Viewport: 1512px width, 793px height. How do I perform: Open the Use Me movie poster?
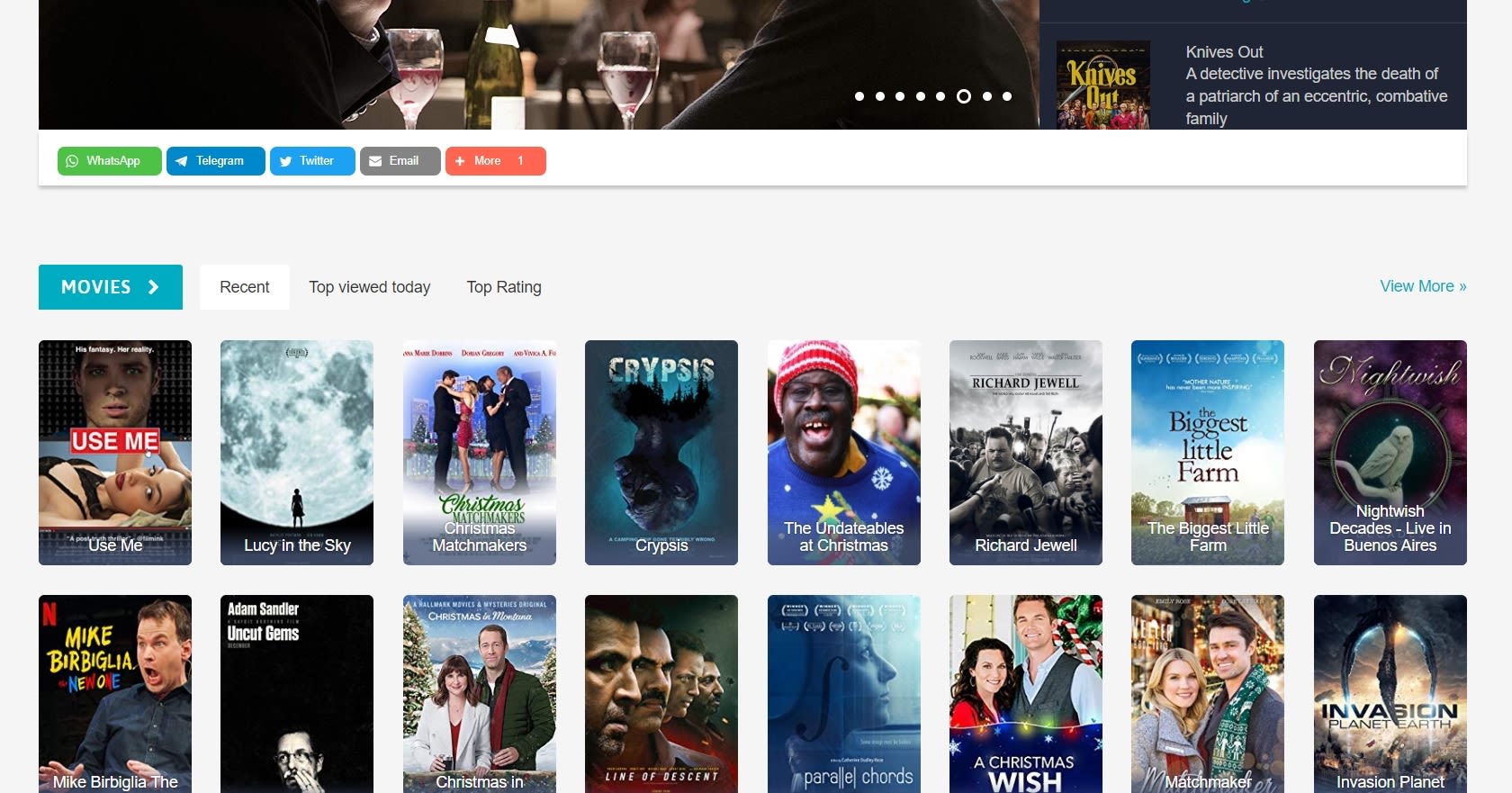(115, 453)
